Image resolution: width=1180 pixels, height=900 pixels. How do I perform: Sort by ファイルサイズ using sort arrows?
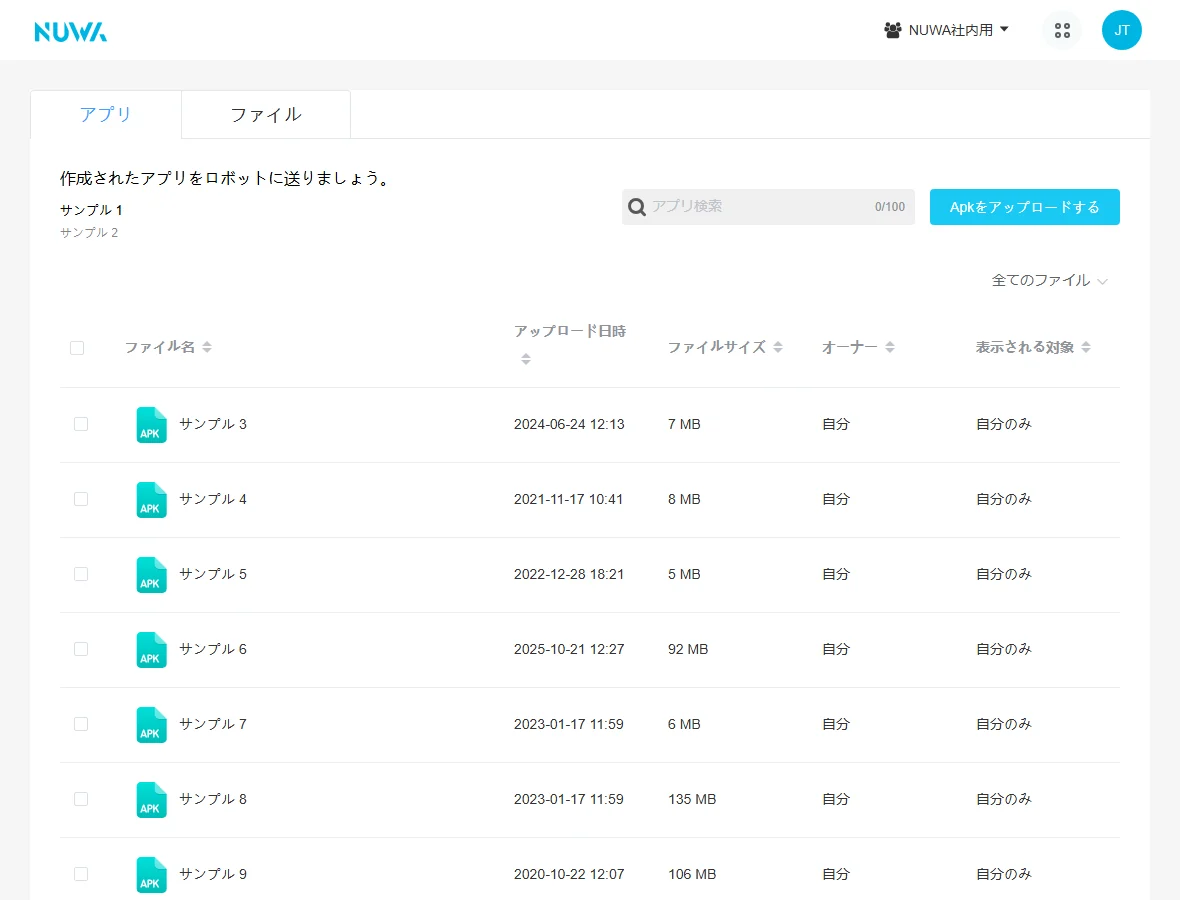click(x=778, y=347)
